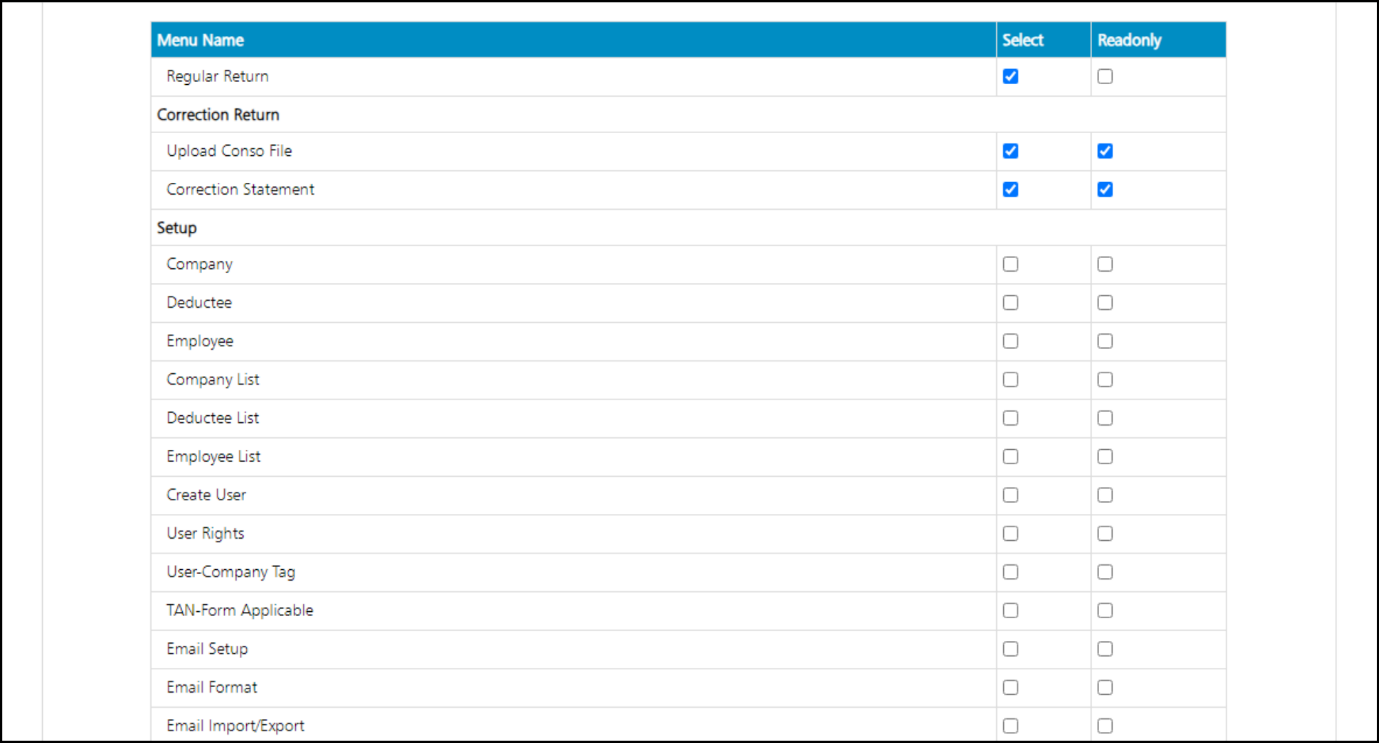This screenshot has width=1379, height=743.
Task: Uncheck Select for Correction Statement
Action: coord(1010,189)
